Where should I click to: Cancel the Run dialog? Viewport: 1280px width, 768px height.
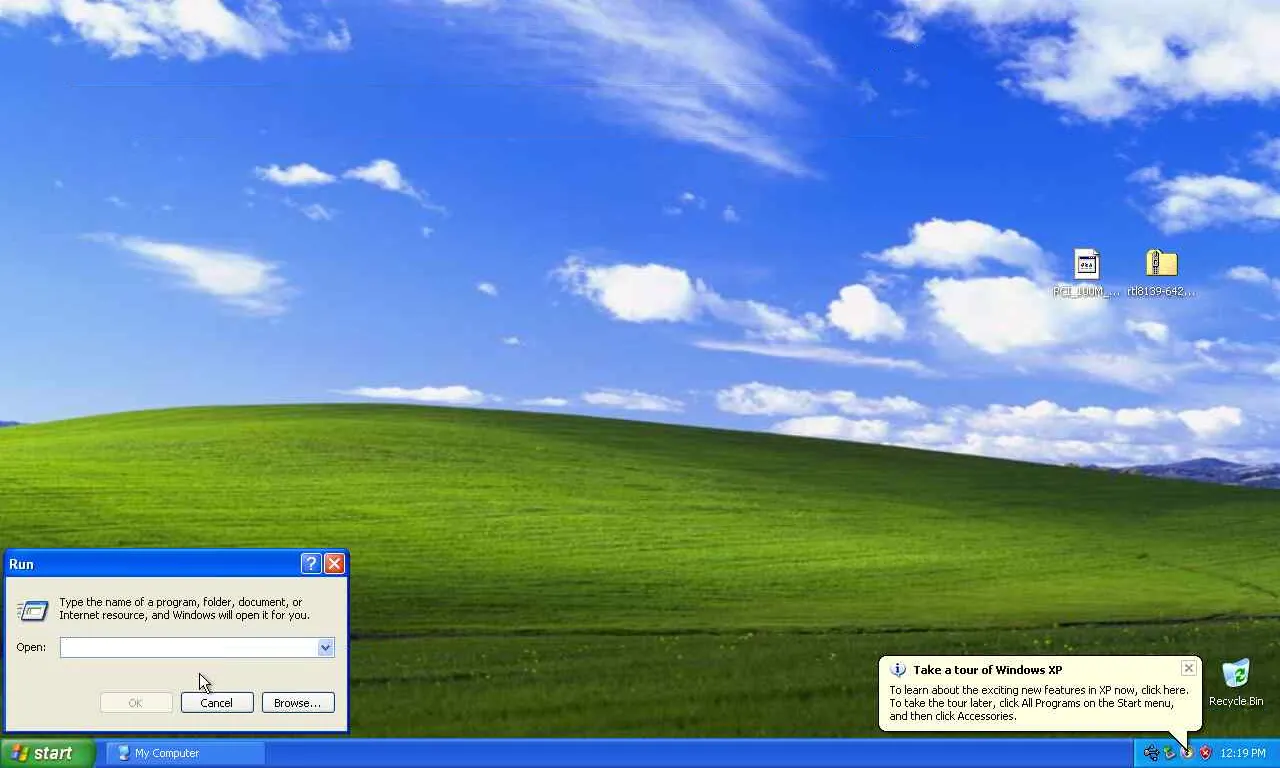(217, 703)
